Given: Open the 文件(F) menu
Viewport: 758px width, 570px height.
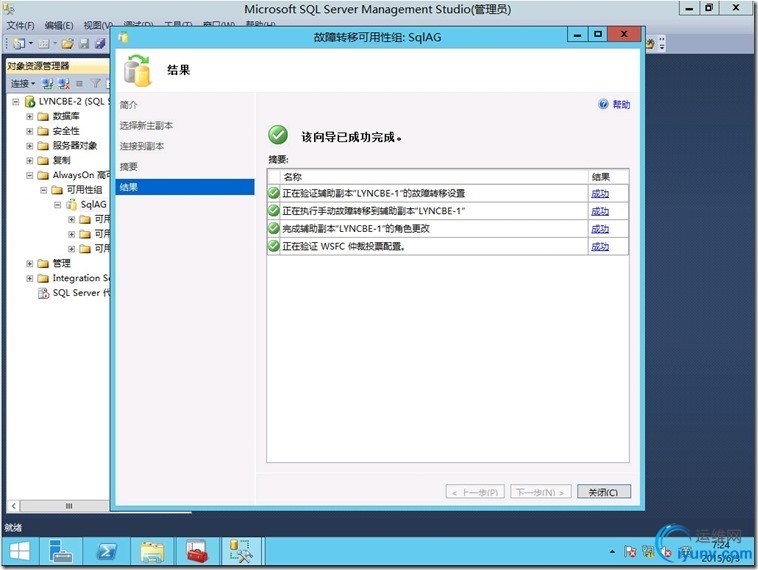Looking at the screenshot, I should click(x=20, y=25).
